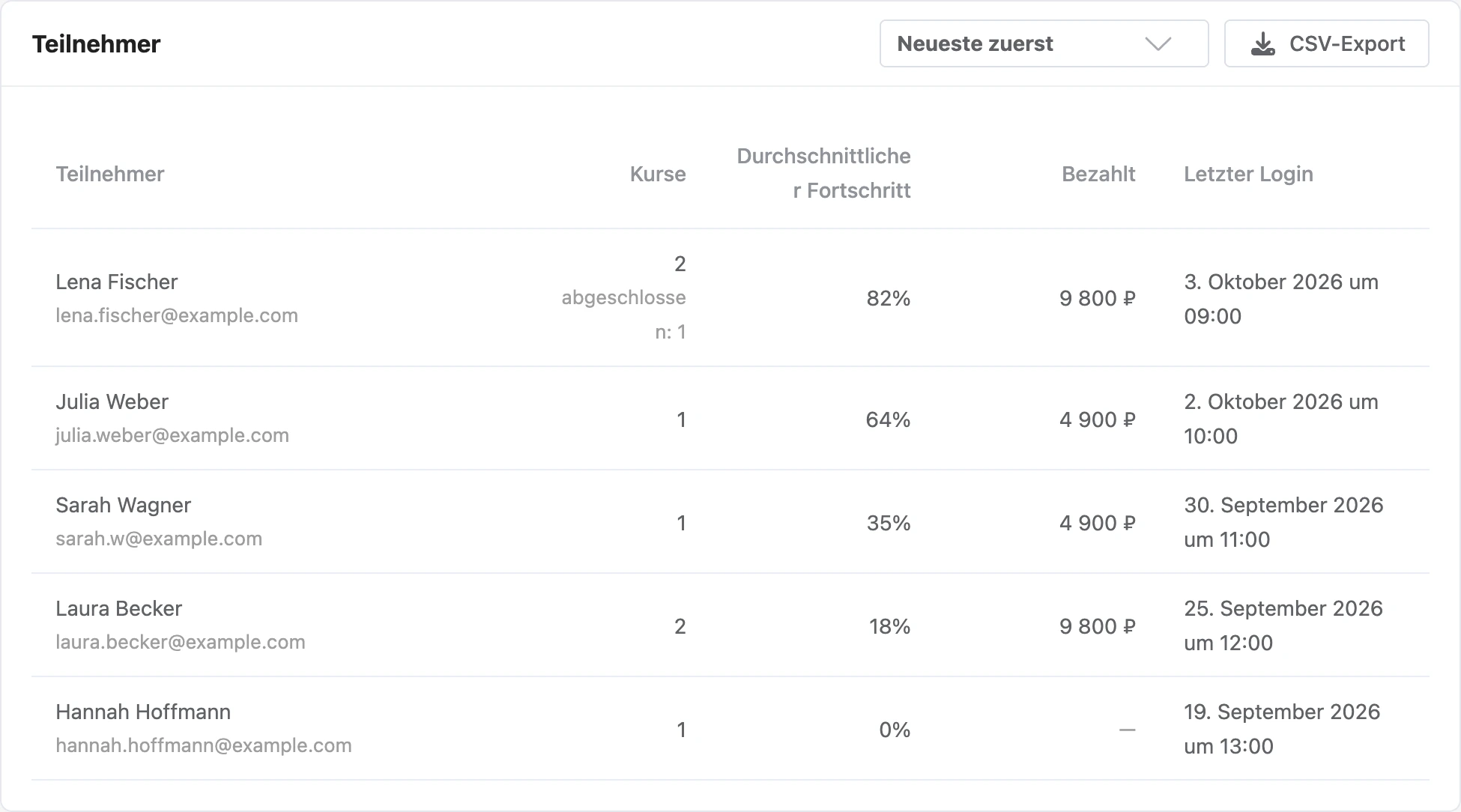
Task: Select participant Hannah Hoffmann
Action: [x=143, y=712]
